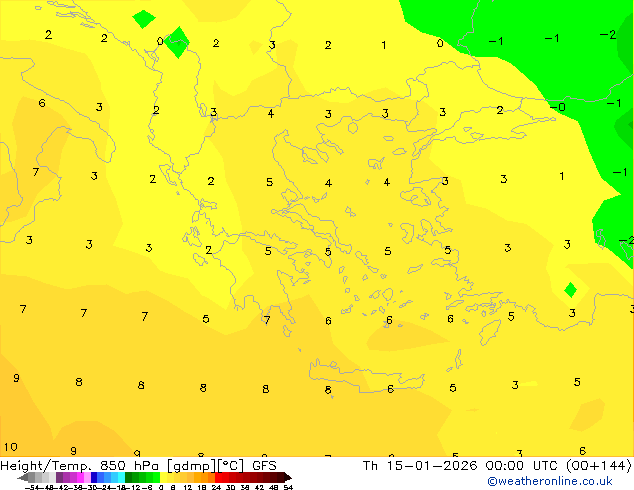Screen dimensions: 634x490
Task: Click the outlined island of Crete on the map
Action: point(367,376)
